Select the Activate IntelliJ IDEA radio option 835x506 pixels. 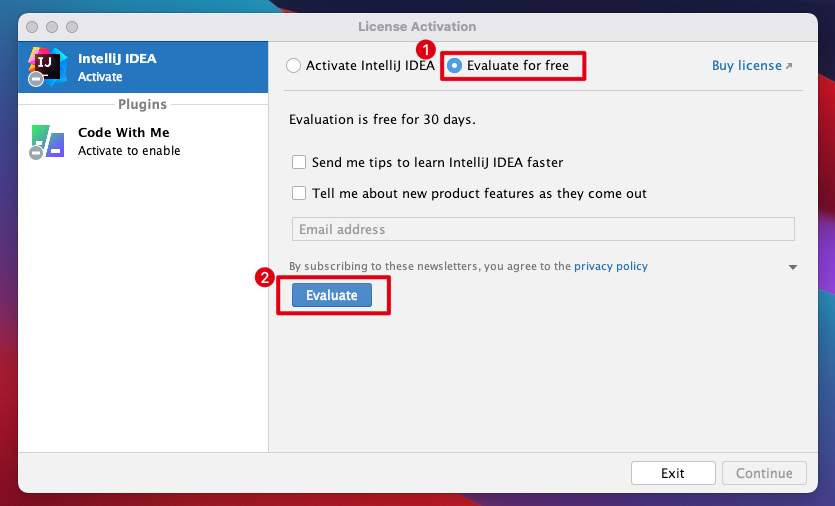293,66
